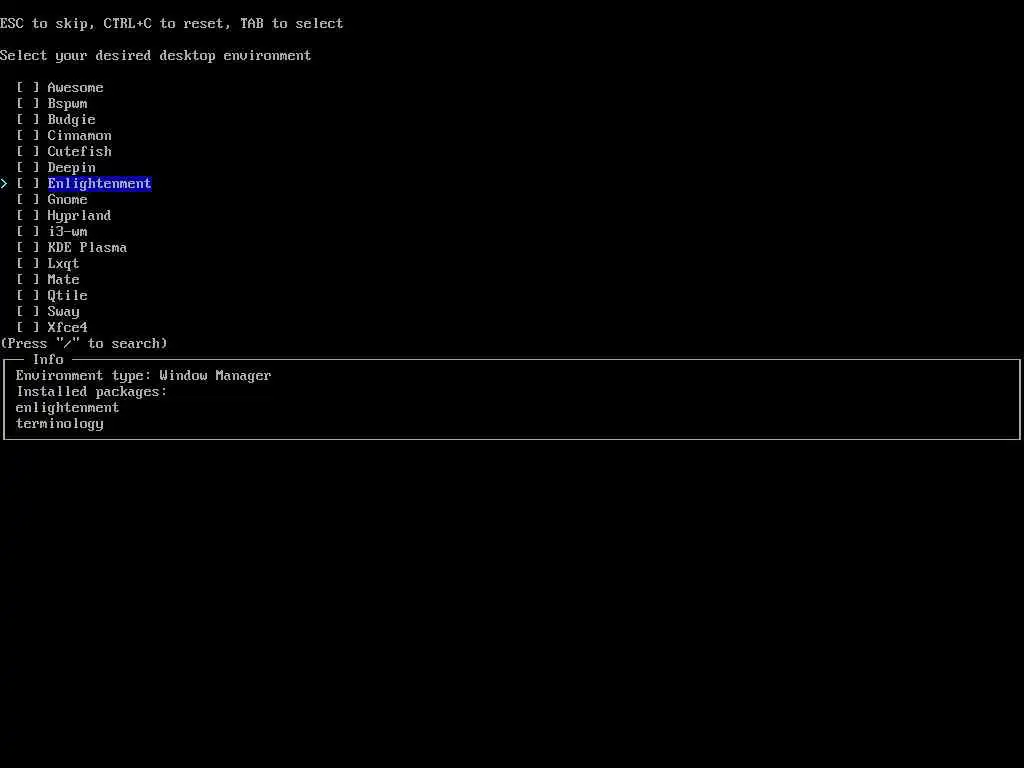Tick the checkbox next to Sway
The width and height of the screenshot is (1024, 768).
coord(28,312)
